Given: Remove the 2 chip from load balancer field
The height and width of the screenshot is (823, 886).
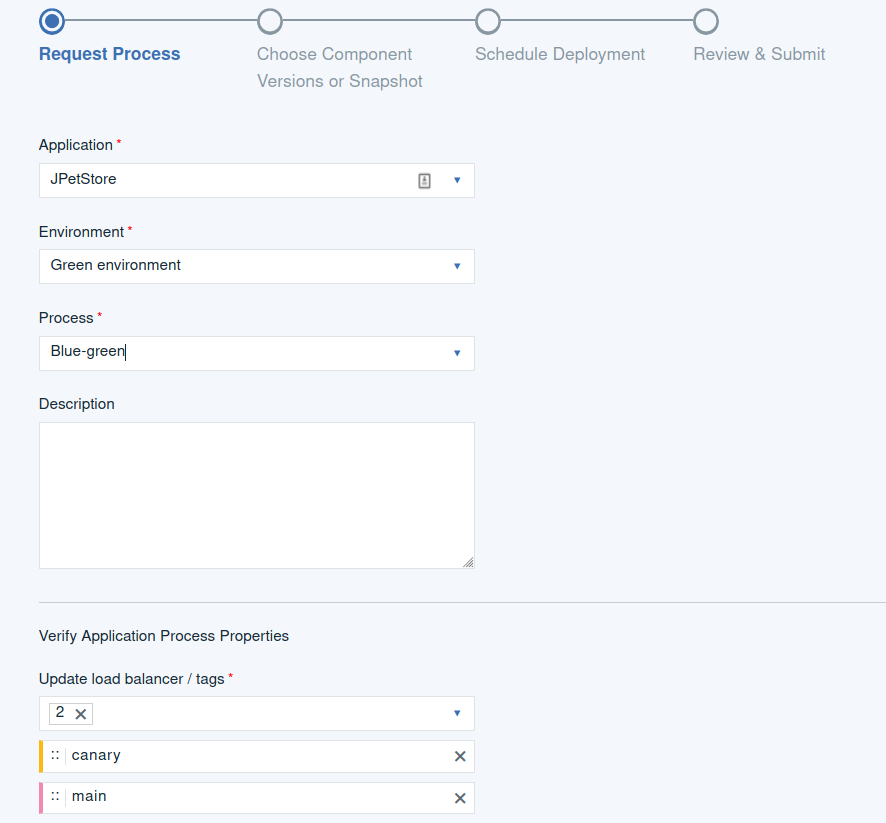Looking at the screenshot, I should click(x=79, y=713).
